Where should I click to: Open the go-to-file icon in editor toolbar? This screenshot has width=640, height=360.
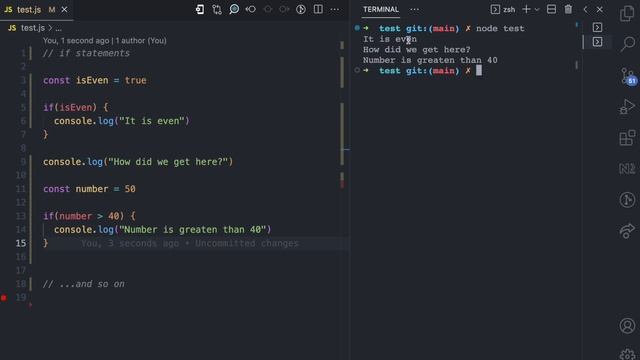200,9
